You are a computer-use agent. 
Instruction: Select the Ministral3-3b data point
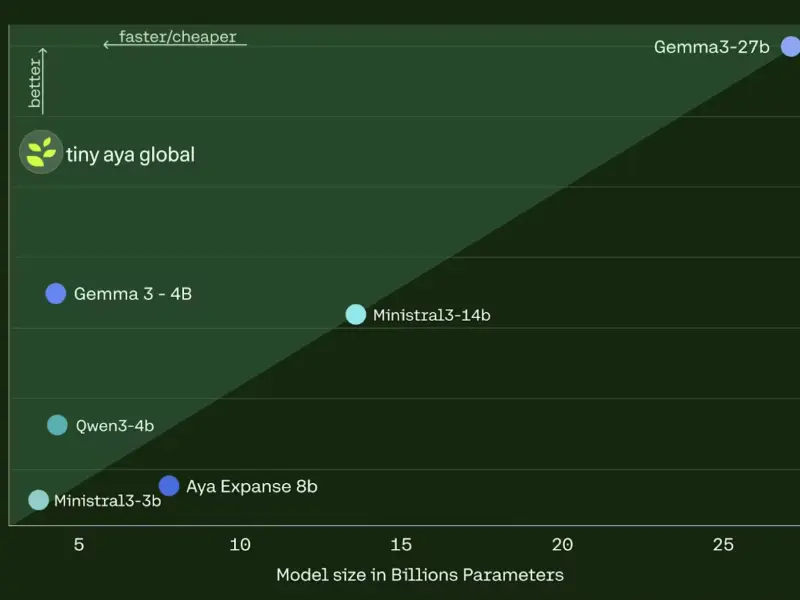point(38,500)
